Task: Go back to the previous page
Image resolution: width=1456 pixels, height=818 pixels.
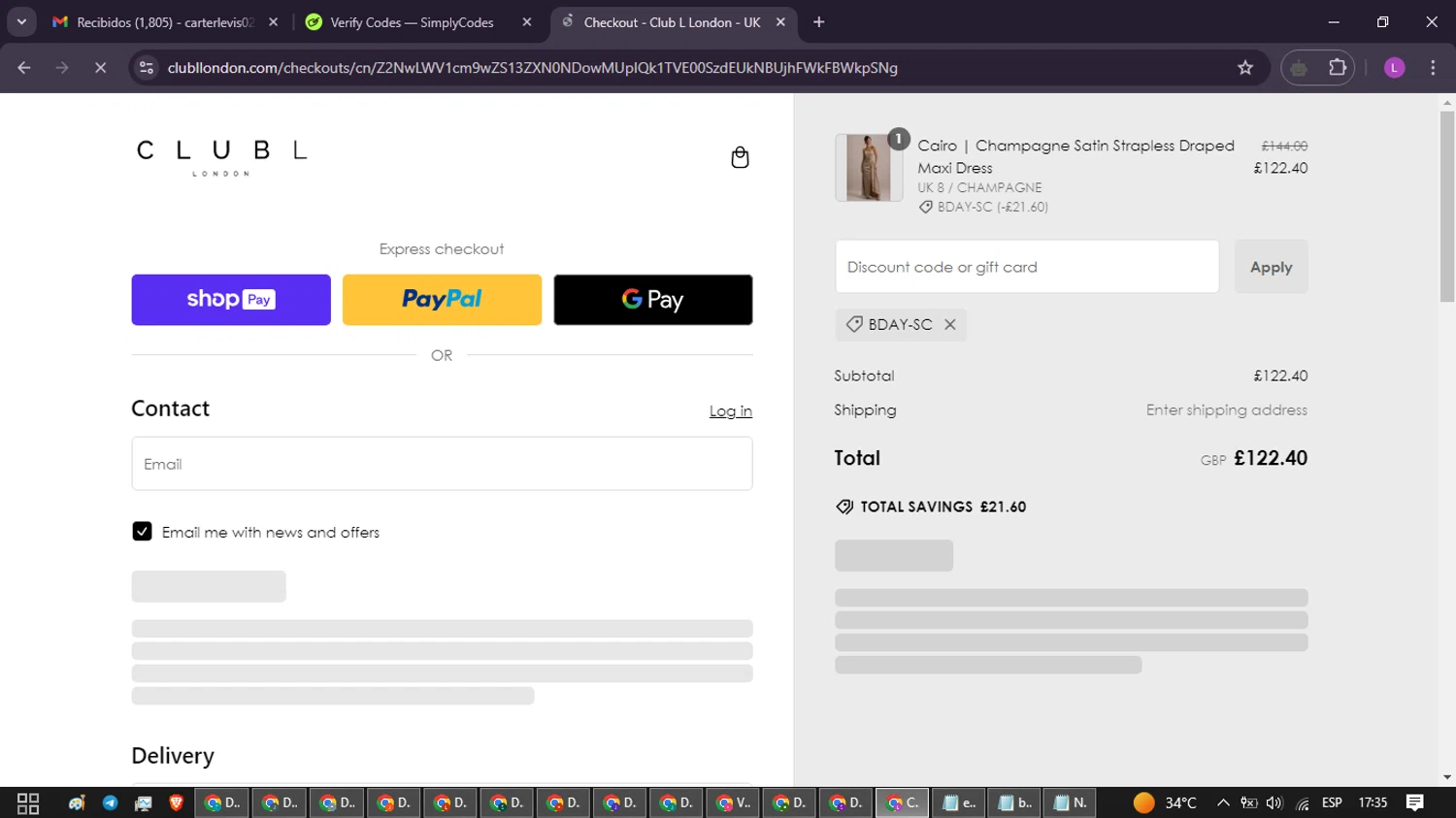Action: click(24, 68)
